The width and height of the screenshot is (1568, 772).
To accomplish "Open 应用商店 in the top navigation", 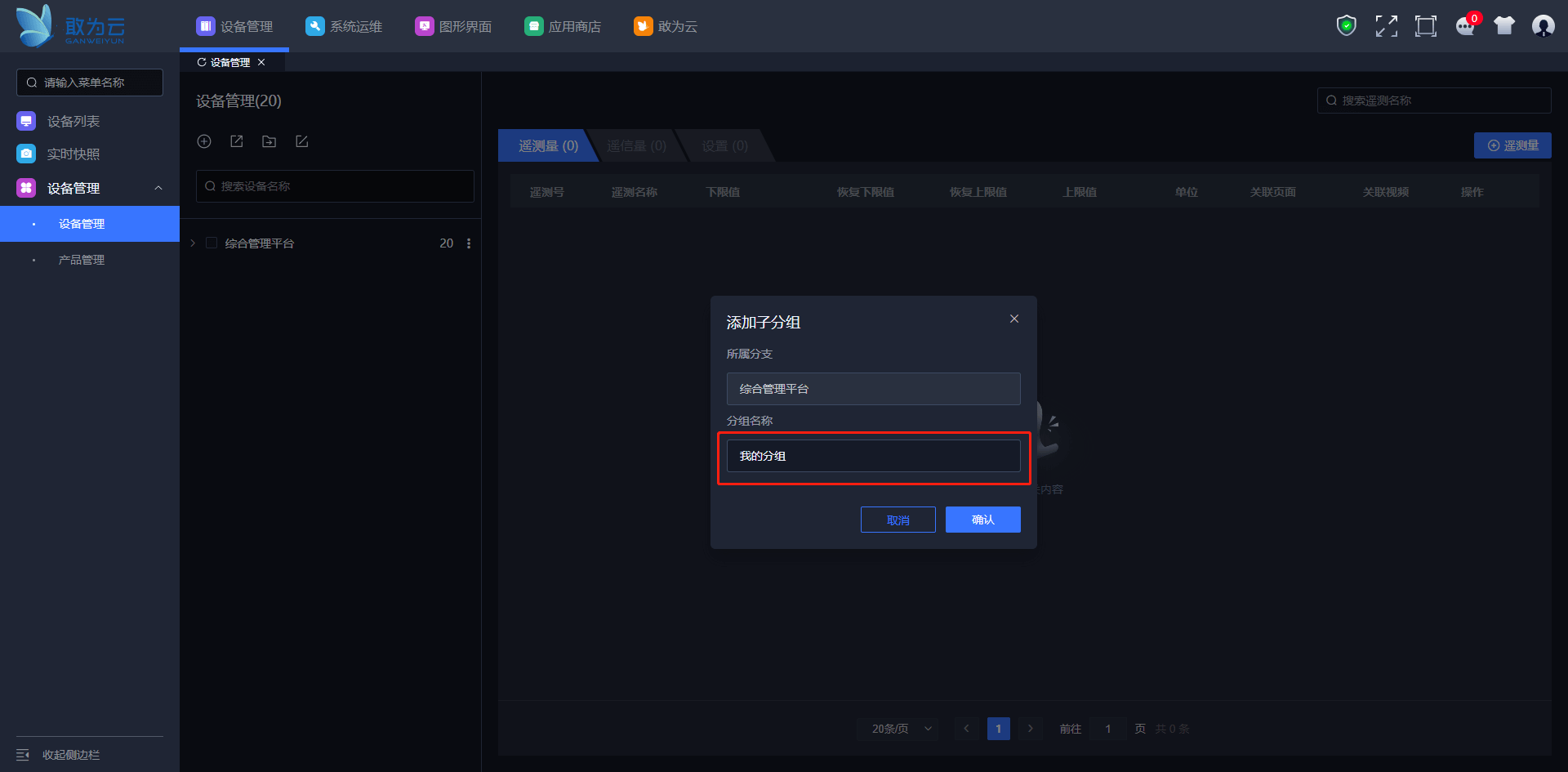I will coord(563,26).
